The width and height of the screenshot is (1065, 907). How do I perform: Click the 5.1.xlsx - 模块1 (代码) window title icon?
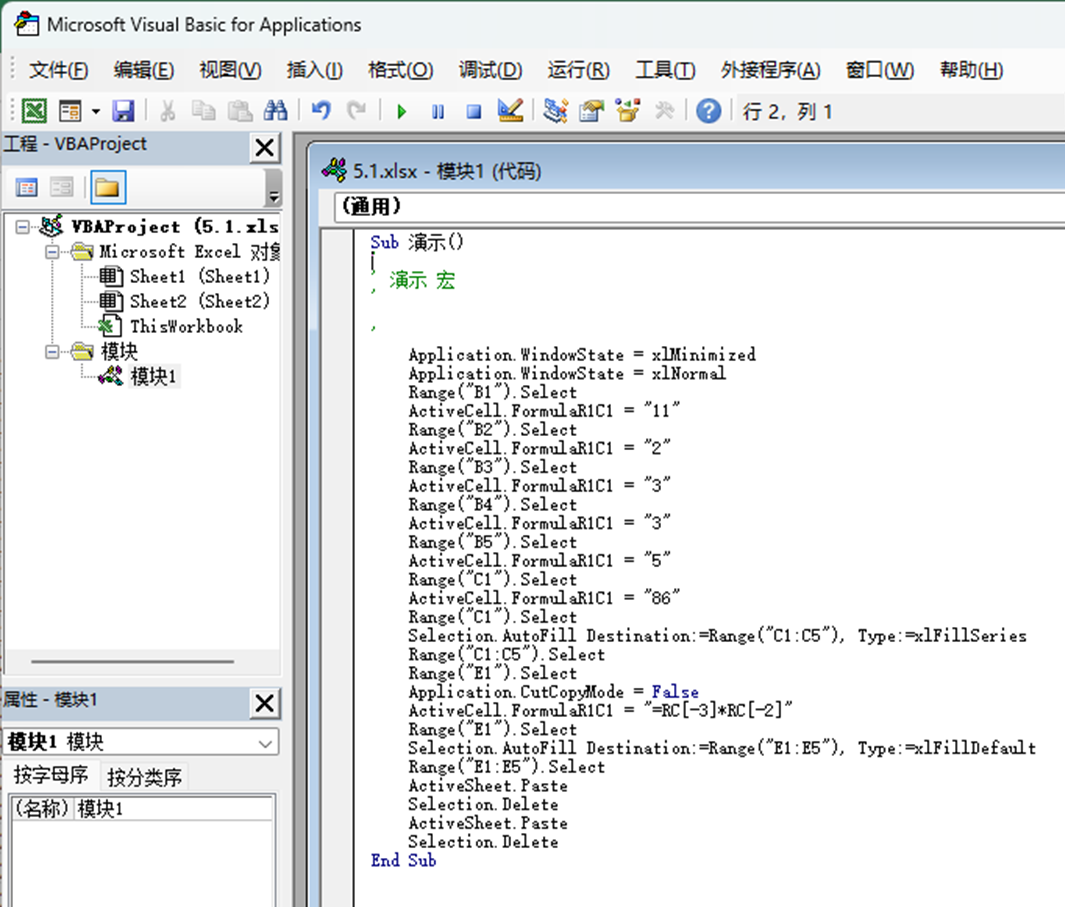click(x=333, y=170)
